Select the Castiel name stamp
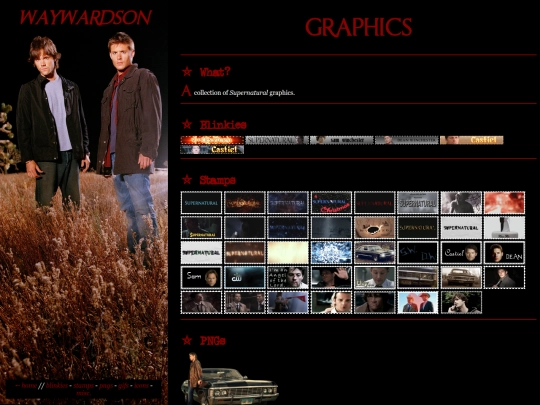The width and height of the screenshot is (540, 405). pos(461,252)
